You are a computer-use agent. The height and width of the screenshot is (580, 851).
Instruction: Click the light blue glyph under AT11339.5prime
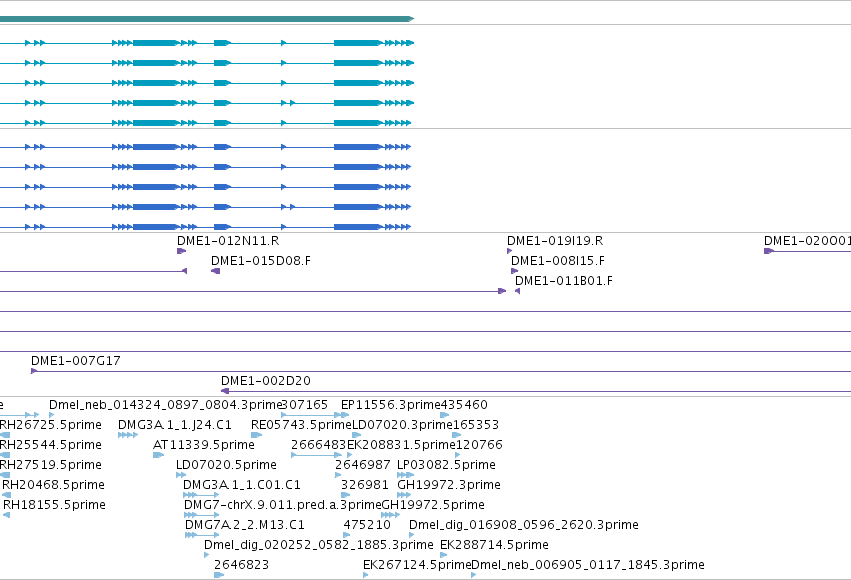point(158,455)
